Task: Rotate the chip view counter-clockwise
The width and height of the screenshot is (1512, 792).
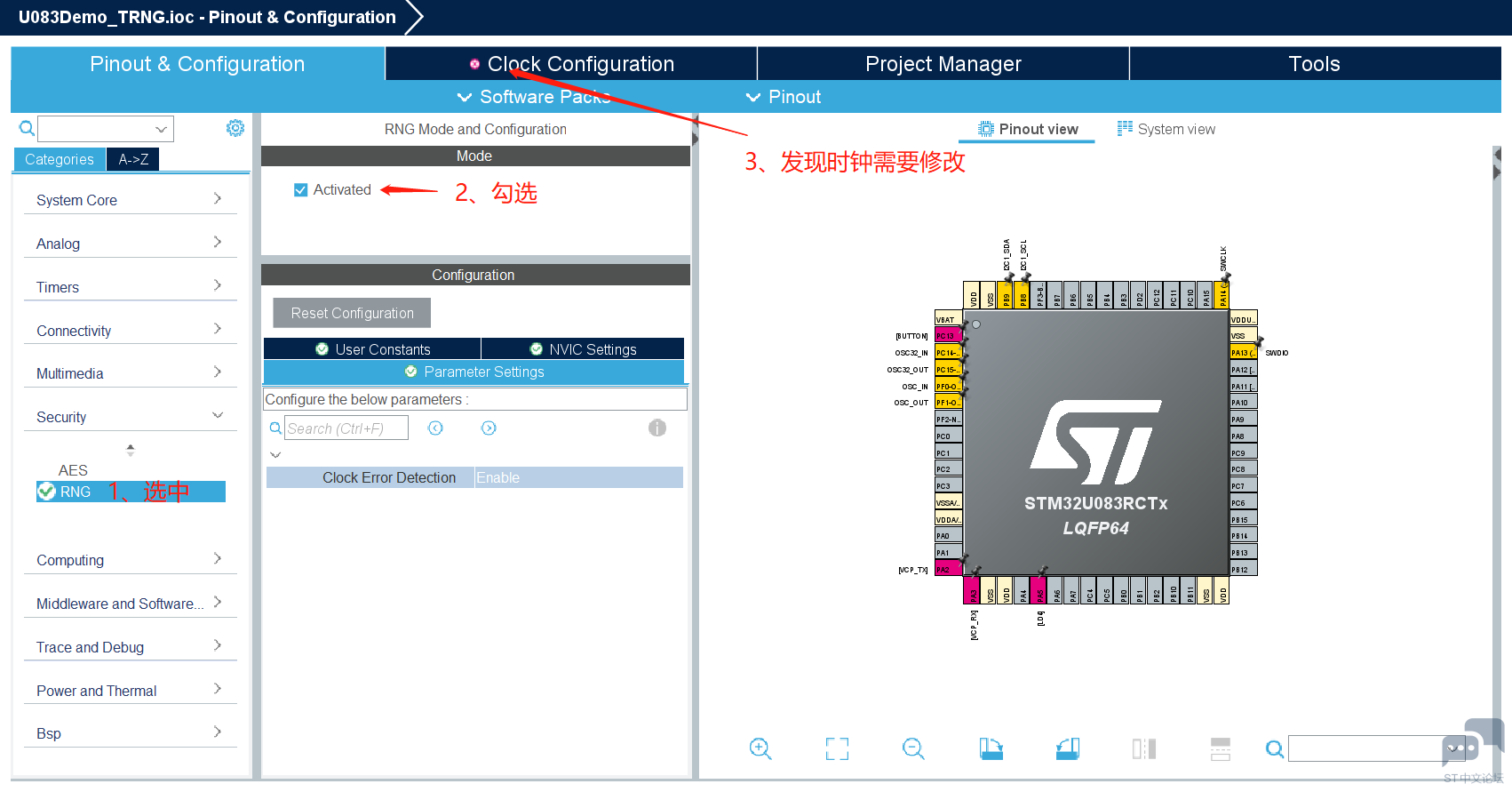Action: [x=1068, y=748]
